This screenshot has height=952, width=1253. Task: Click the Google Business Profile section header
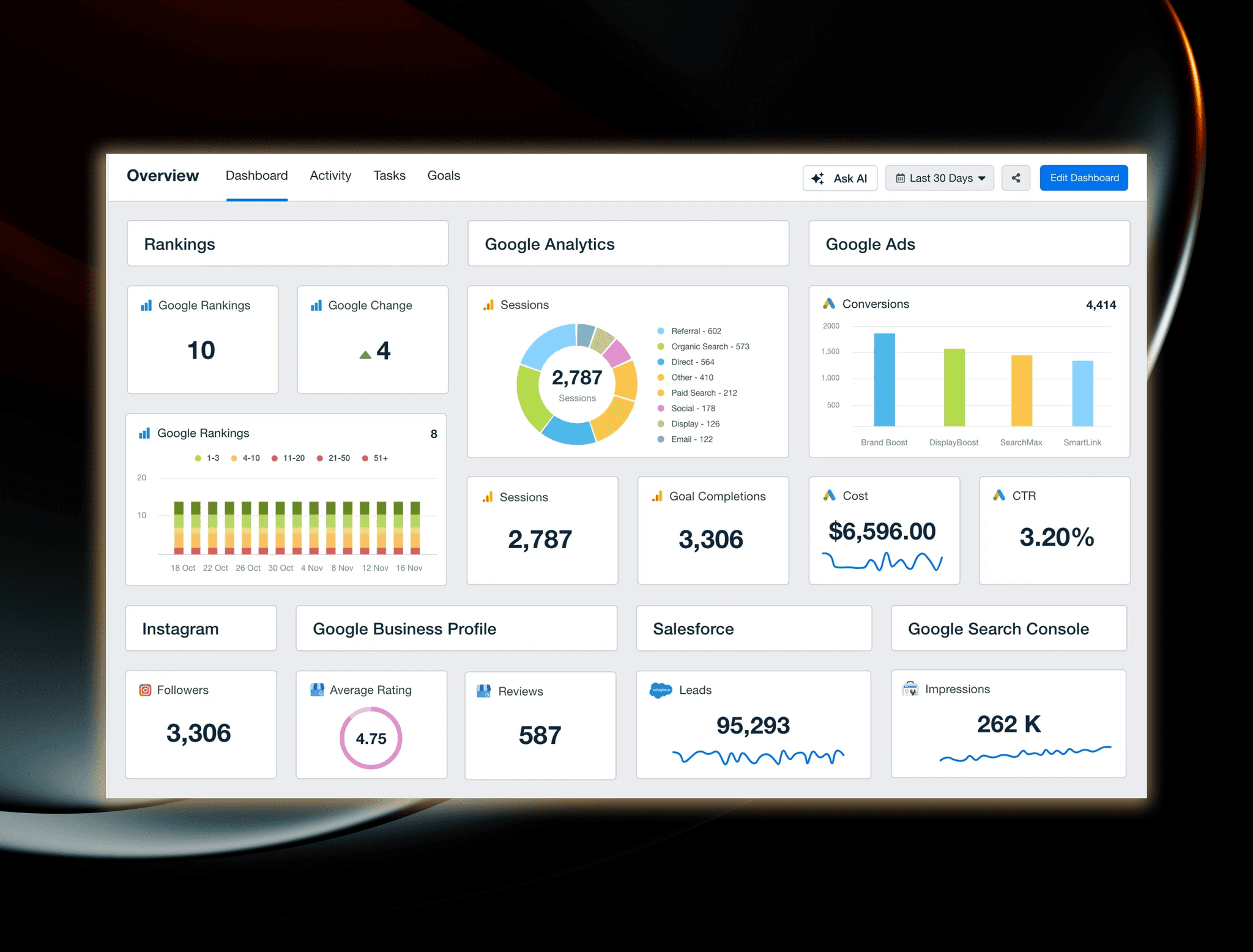tap(456, 628)
